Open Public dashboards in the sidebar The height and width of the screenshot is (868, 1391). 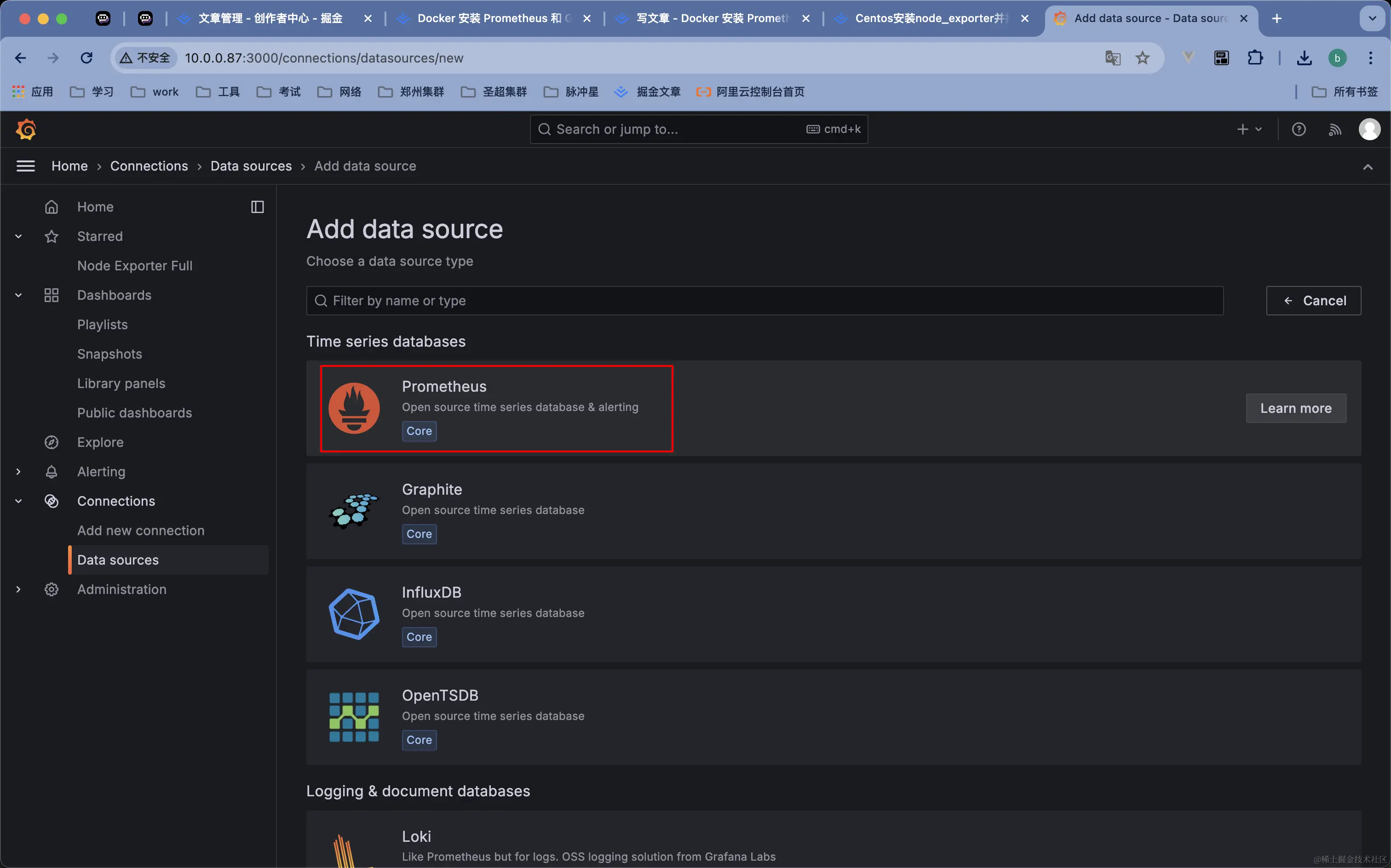(134, 413)
